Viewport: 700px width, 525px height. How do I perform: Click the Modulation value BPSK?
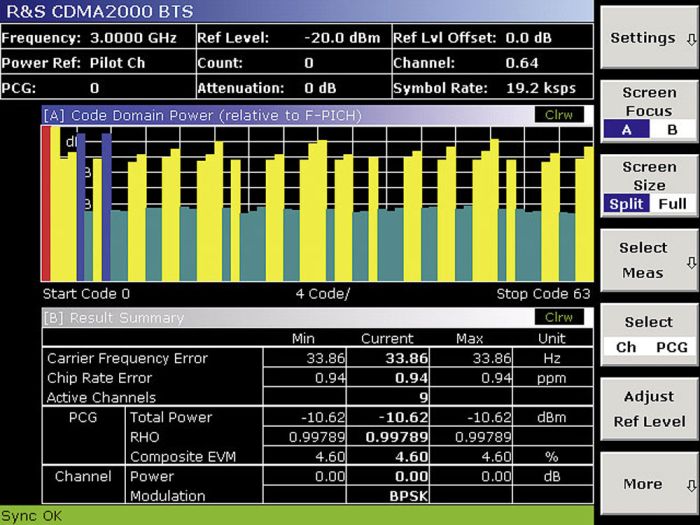[408, 496]
